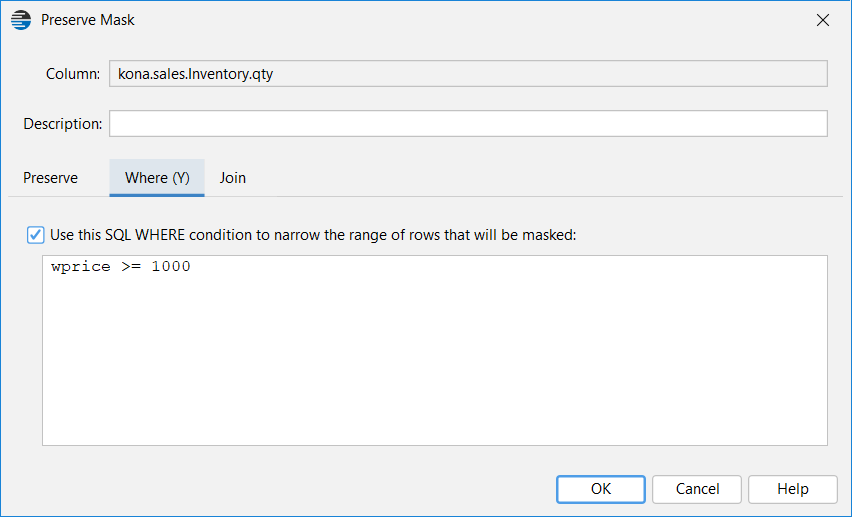The width and height of the screenshot is (852, 517).
Task: Open the Help button
Action: (x=793, y=489)
